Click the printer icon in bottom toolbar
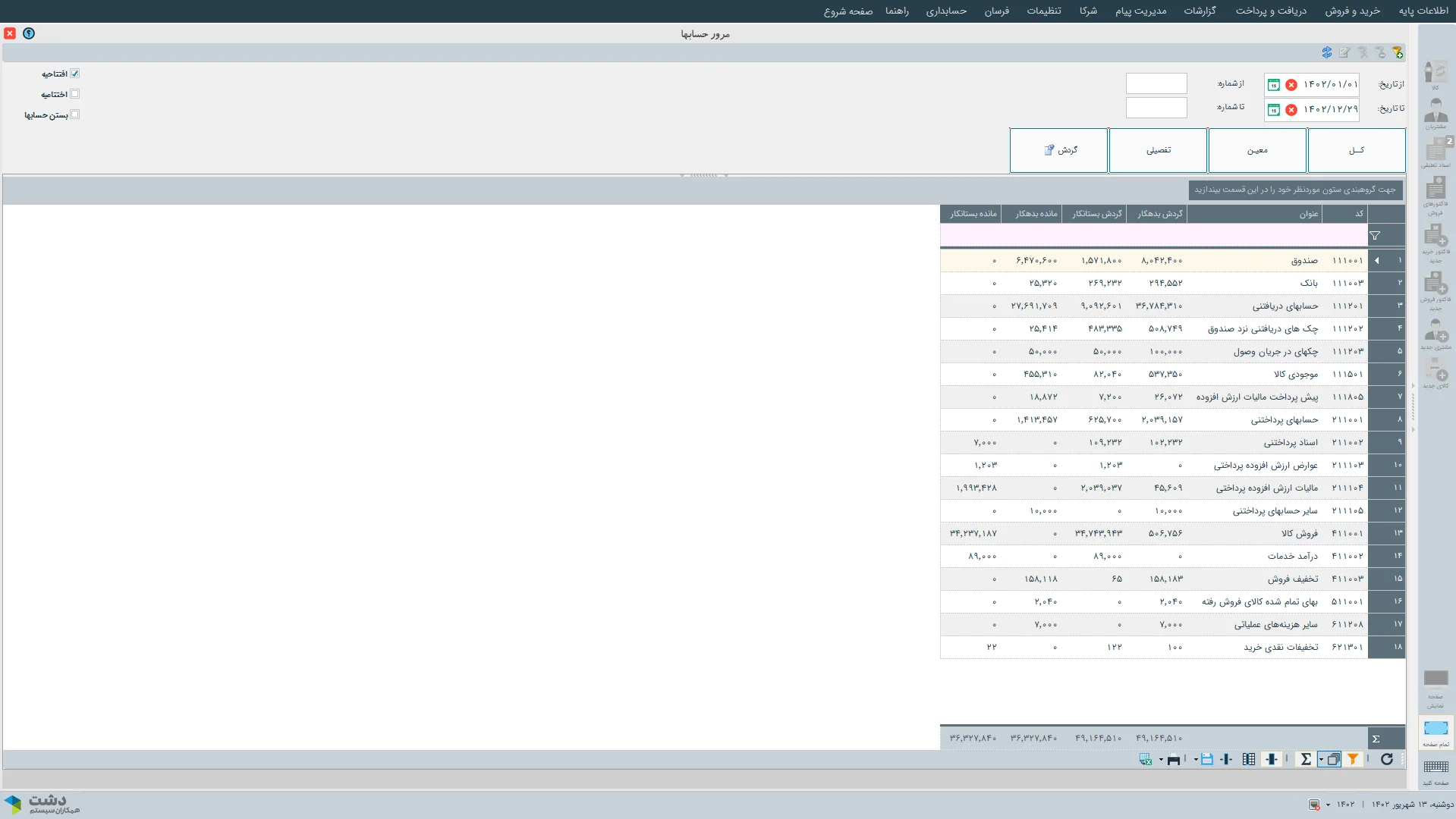The image size is (1456, 819). pyautogui.click(x=1173, y=759)
